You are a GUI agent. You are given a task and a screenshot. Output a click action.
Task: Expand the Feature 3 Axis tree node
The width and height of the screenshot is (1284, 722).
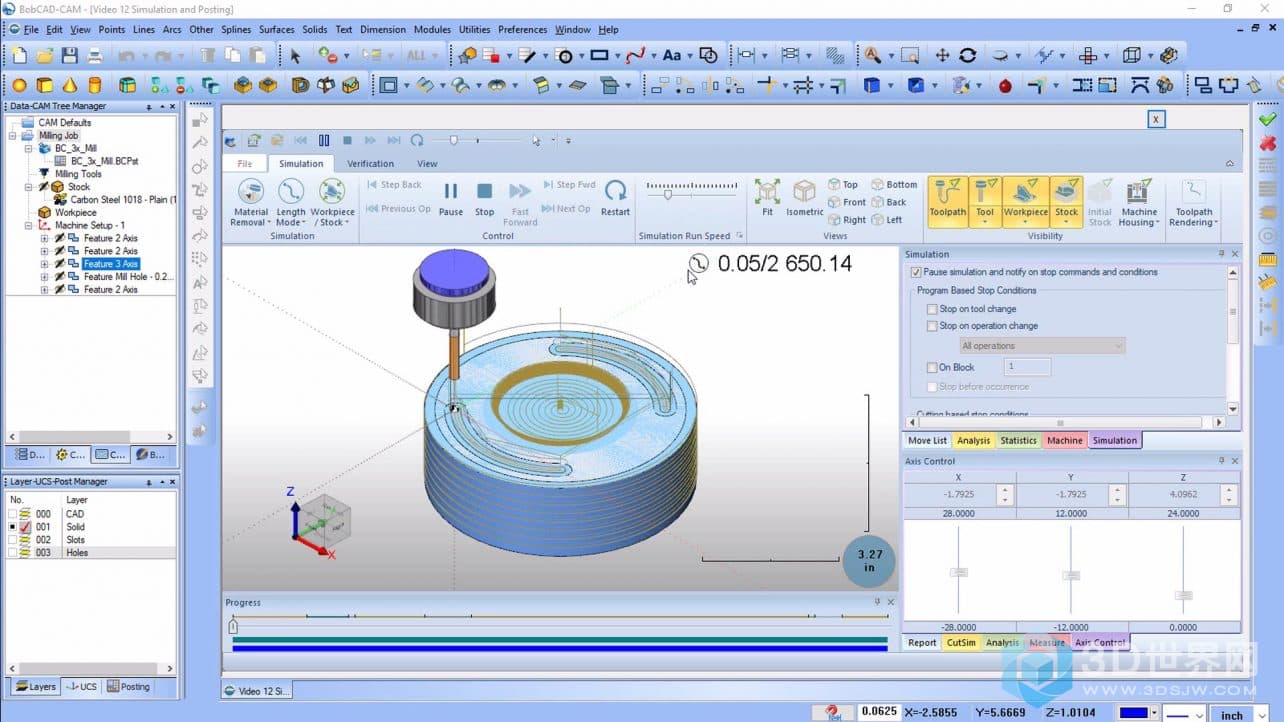click(x=44, y=264)
